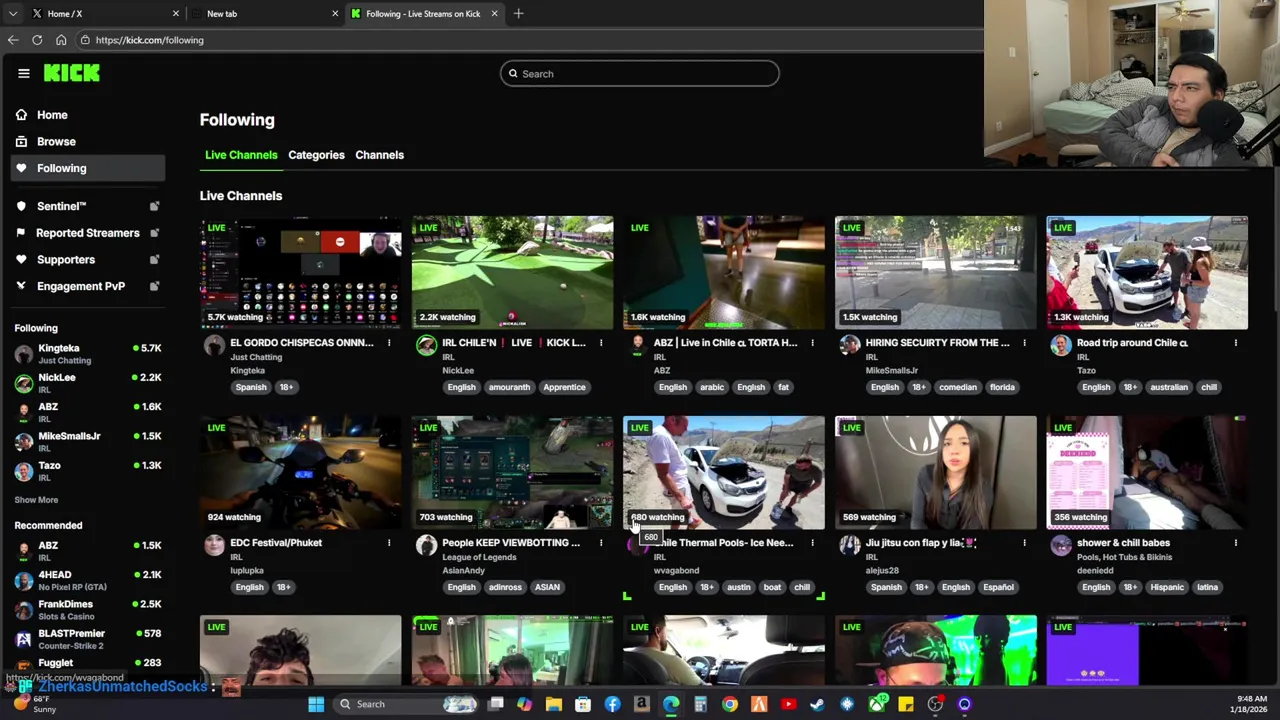Open NickLee in sidebar following list

(x=88, y=382)
